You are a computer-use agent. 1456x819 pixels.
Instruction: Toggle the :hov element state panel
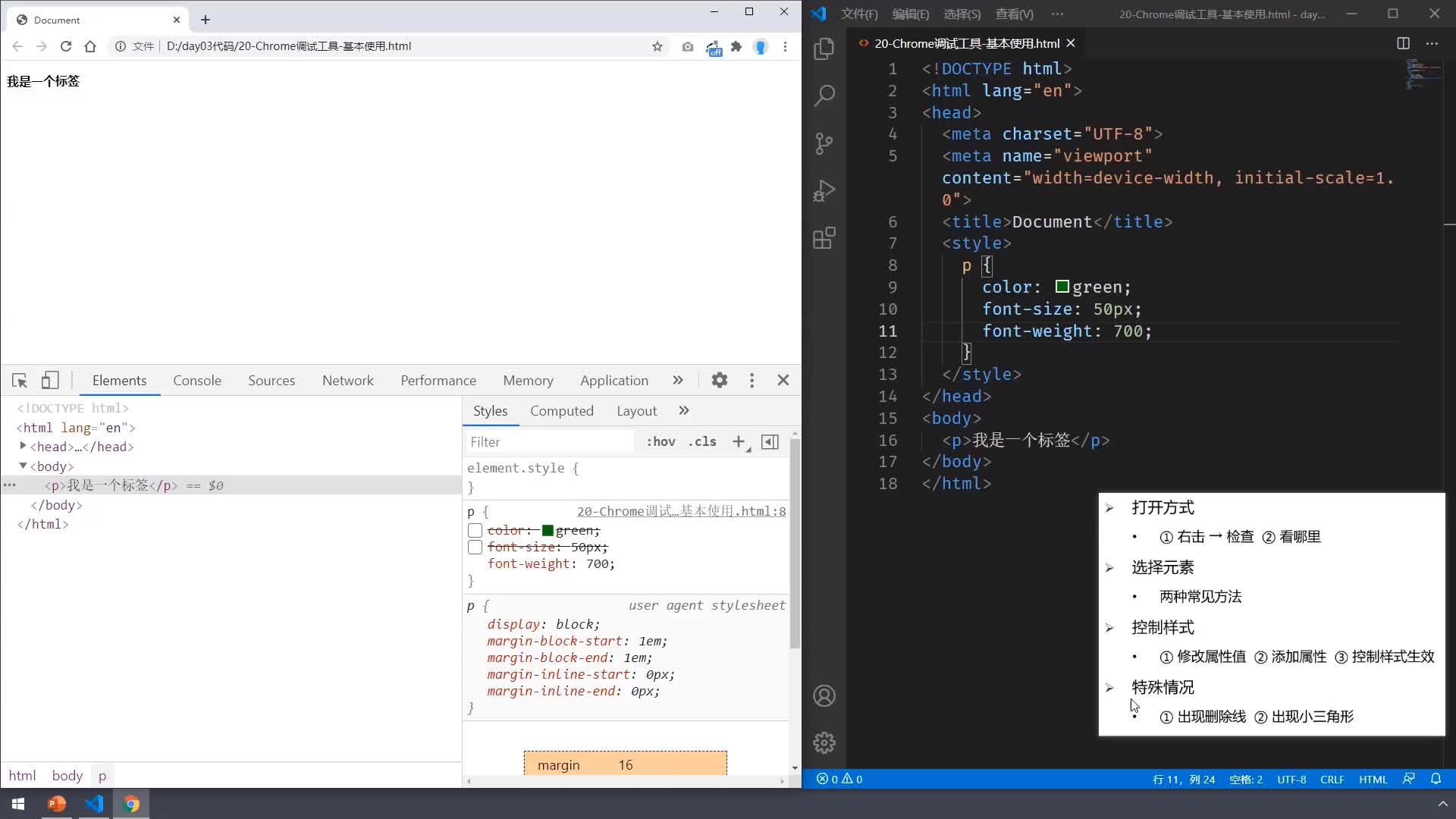point(661,441)
